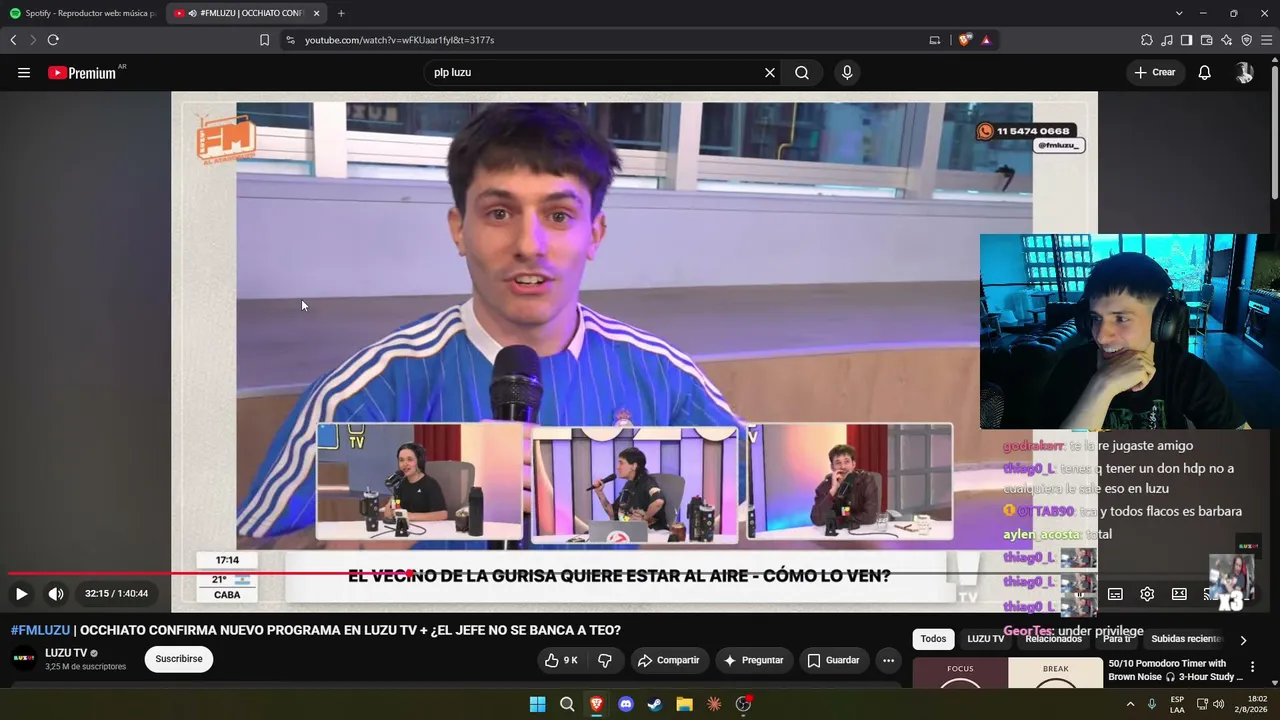Open a new browser tab
Screen dimensions: 1280x720
pos(341,13)
